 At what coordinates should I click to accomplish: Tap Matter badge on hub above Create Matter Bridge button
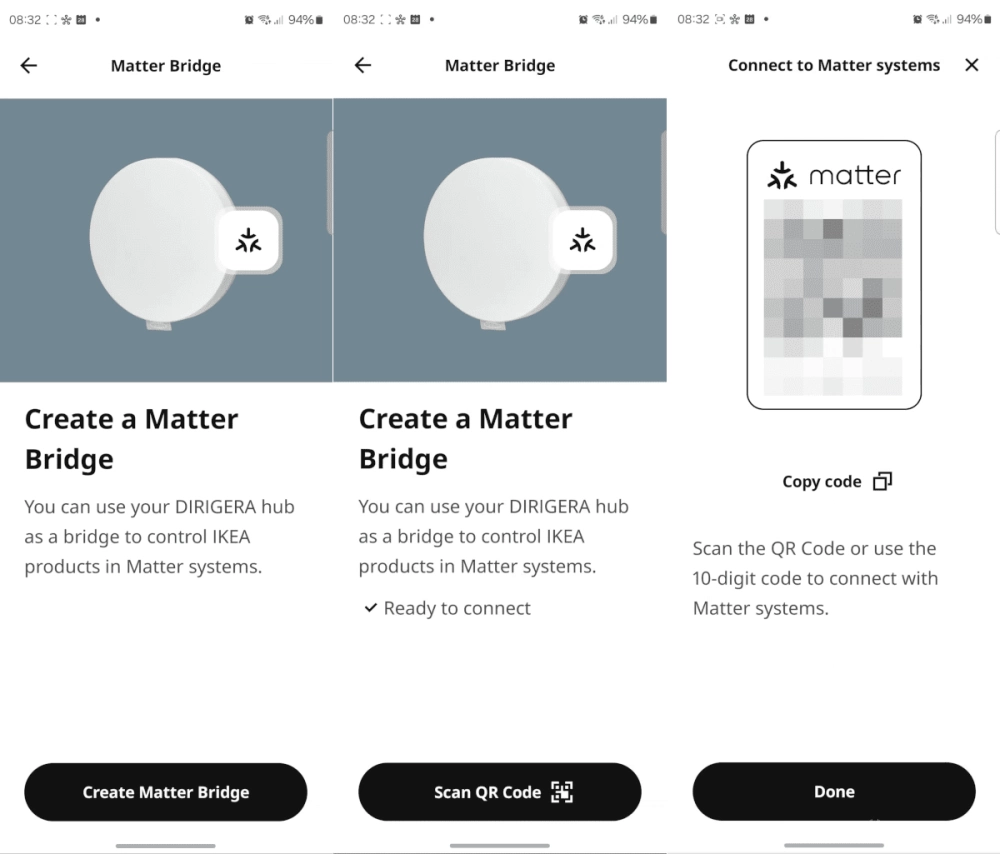pos(248,240)
